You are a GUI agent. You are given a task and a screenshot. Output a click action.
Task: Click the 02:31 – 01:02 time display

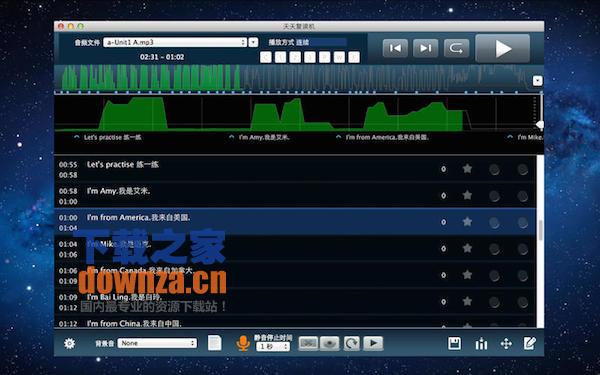coord(162,57)
